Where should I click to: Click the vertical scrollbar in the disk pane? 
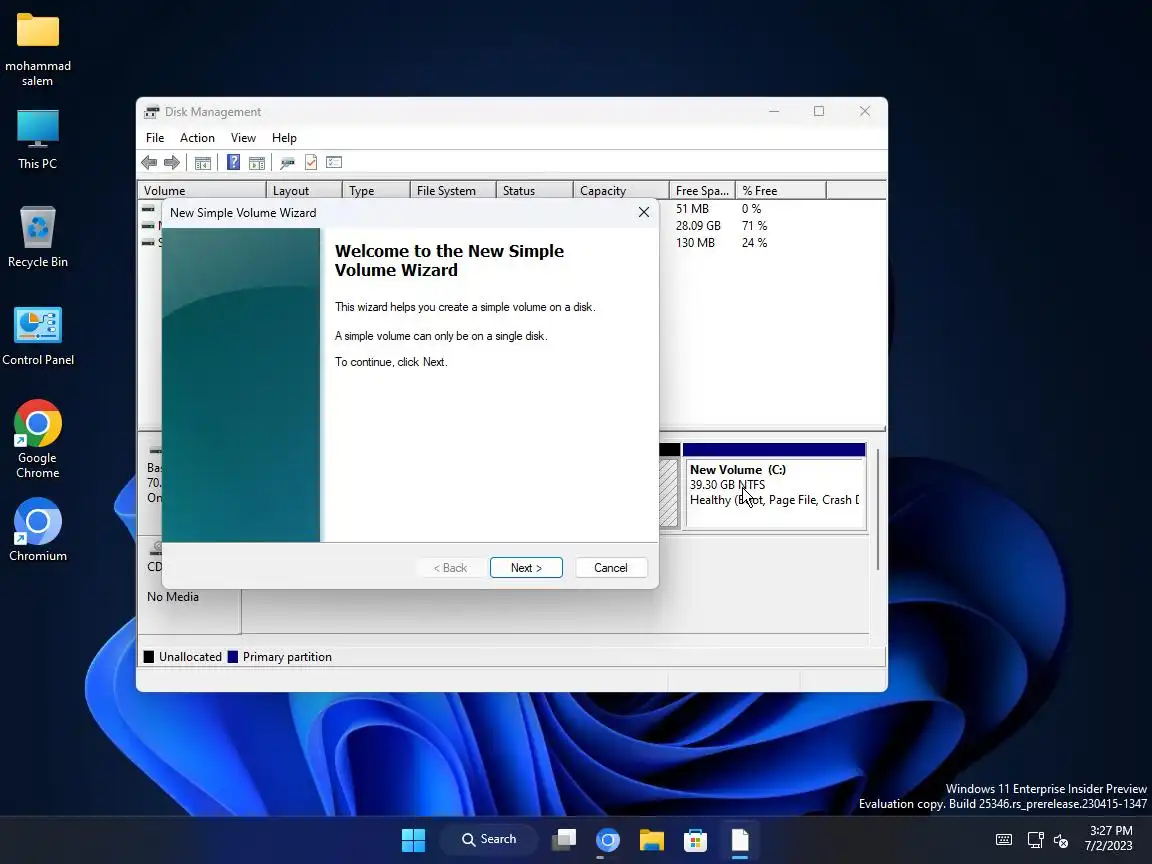pos(878,510)
